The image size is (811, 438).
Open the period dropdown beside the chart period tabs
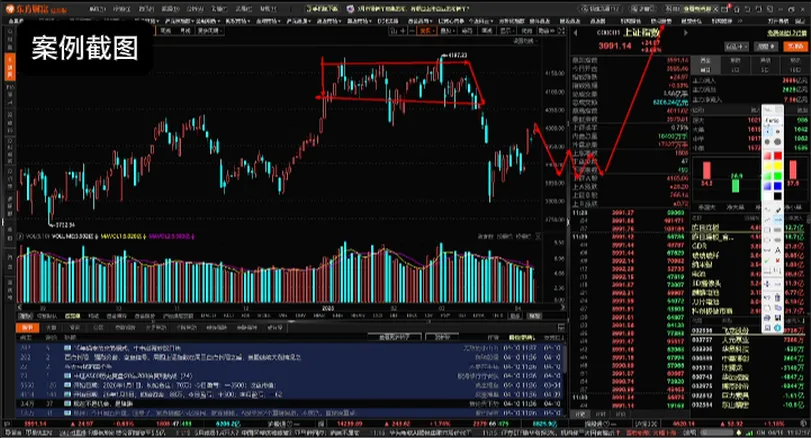coord(209,31)
